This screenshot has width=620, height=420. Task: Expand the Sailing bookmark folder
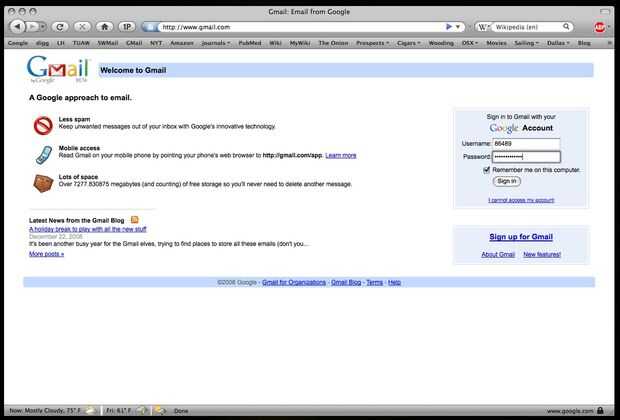(527, 43)
